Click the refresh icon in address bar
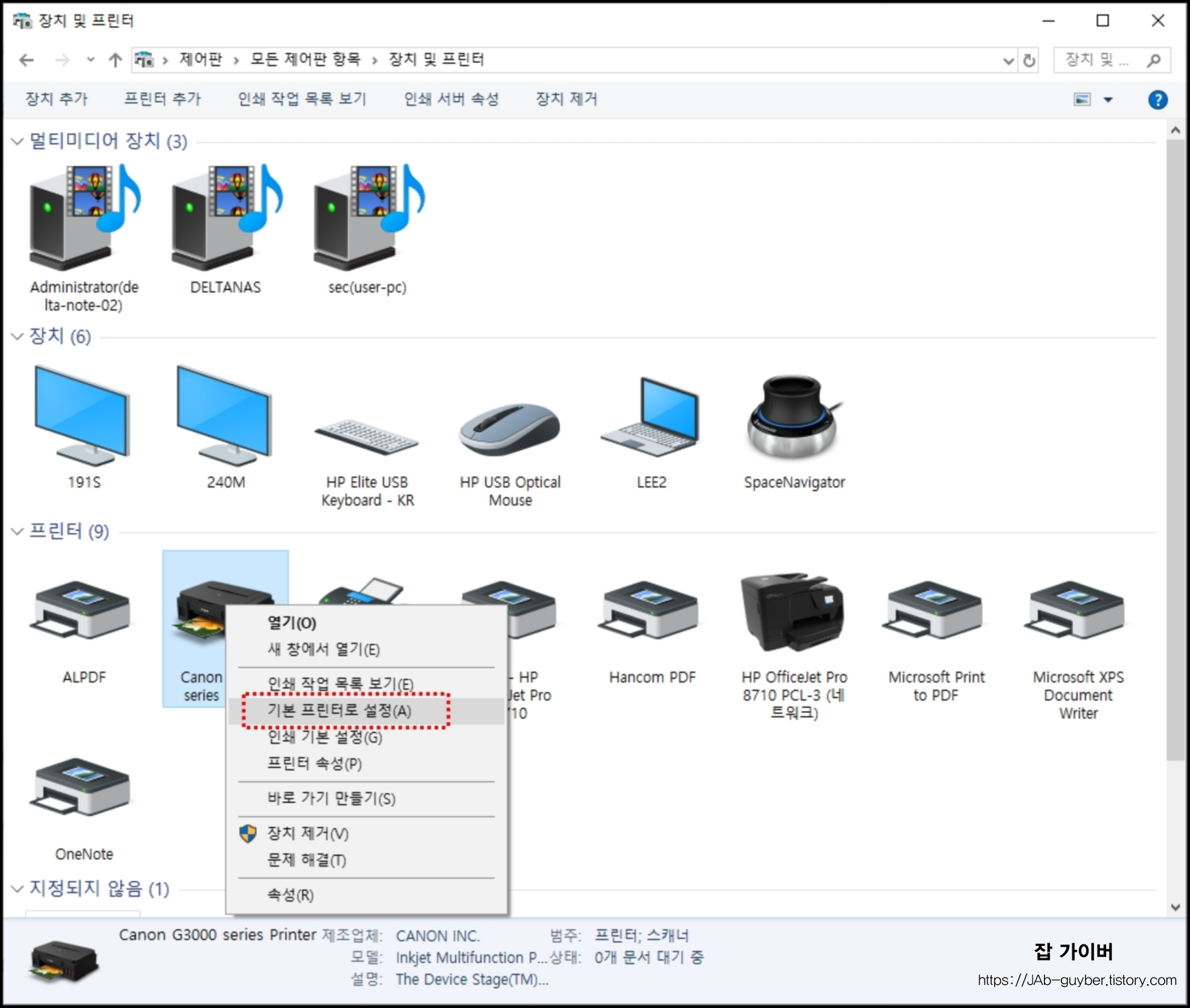1190x1008 pixels. pos(1029,61)
